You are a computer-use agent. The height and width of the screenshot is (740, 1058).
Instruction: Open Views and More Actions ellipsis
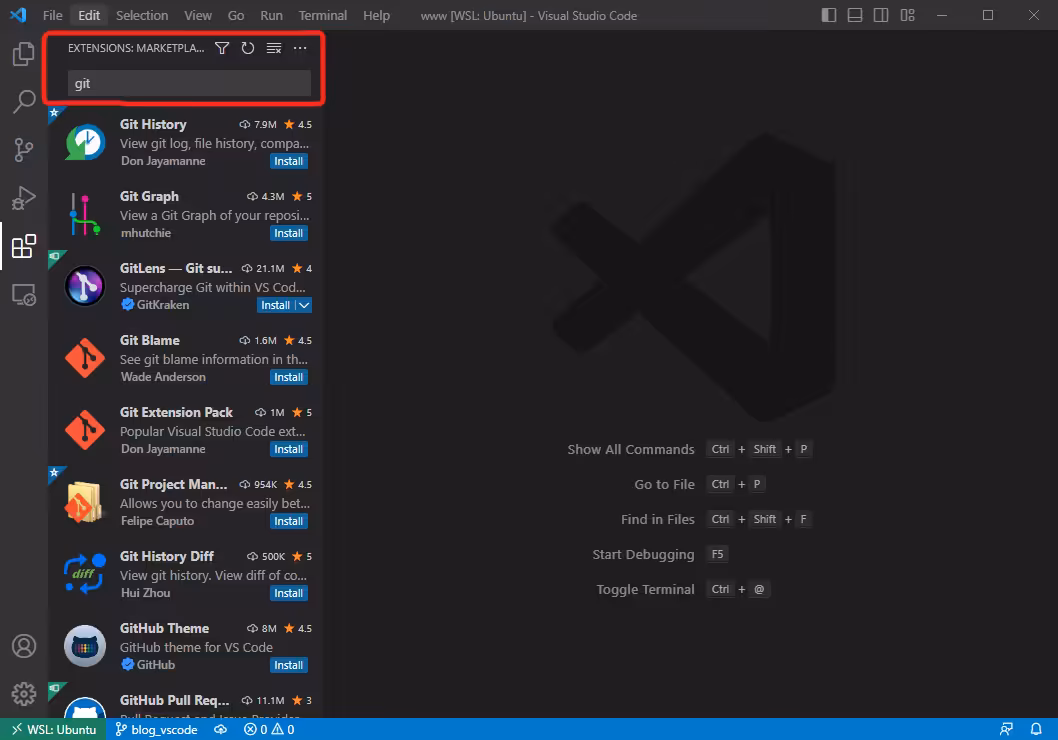coord(300,48)
